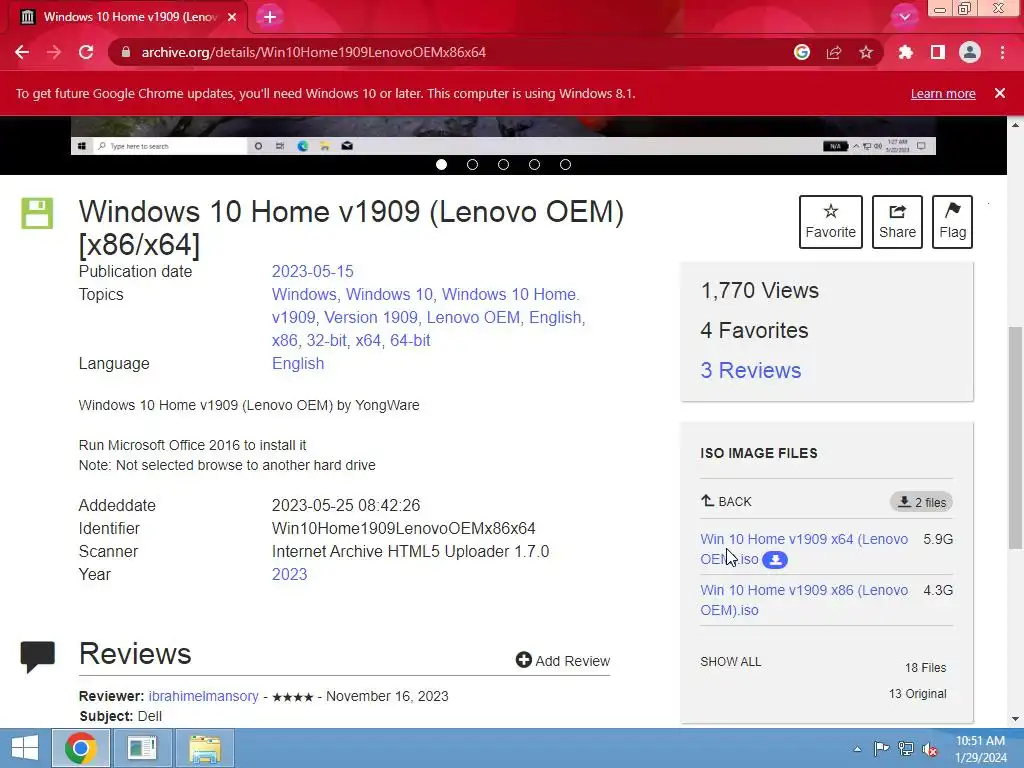Viewport: 1024px width, 768px height.
Task: Select the fourth carousel dot
Action: pos(534,165)
